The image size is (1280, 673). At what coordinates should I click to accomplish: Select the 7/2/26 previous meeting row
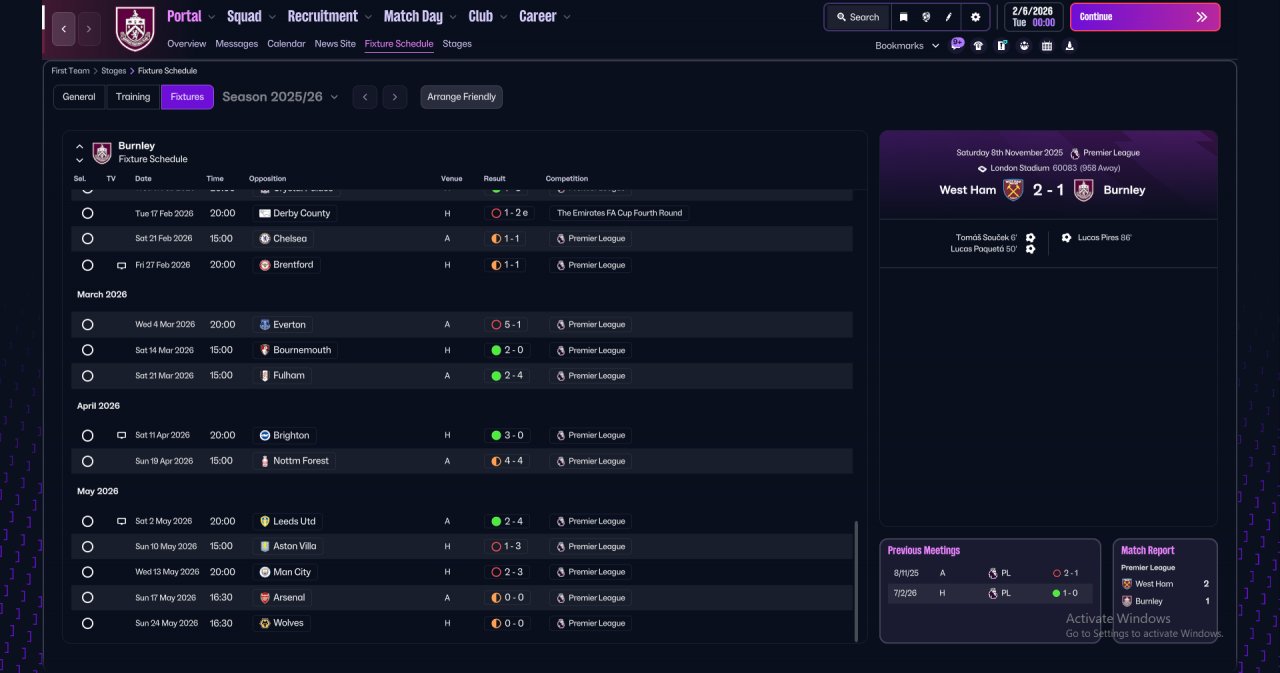(990, 593)
